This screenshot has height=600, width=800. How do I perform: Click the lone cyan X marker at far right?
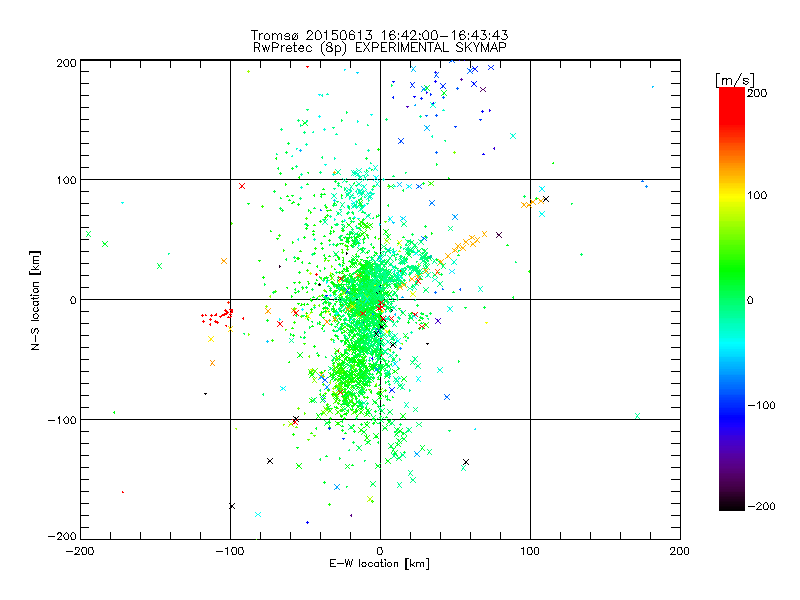click(x=637, y=416)
